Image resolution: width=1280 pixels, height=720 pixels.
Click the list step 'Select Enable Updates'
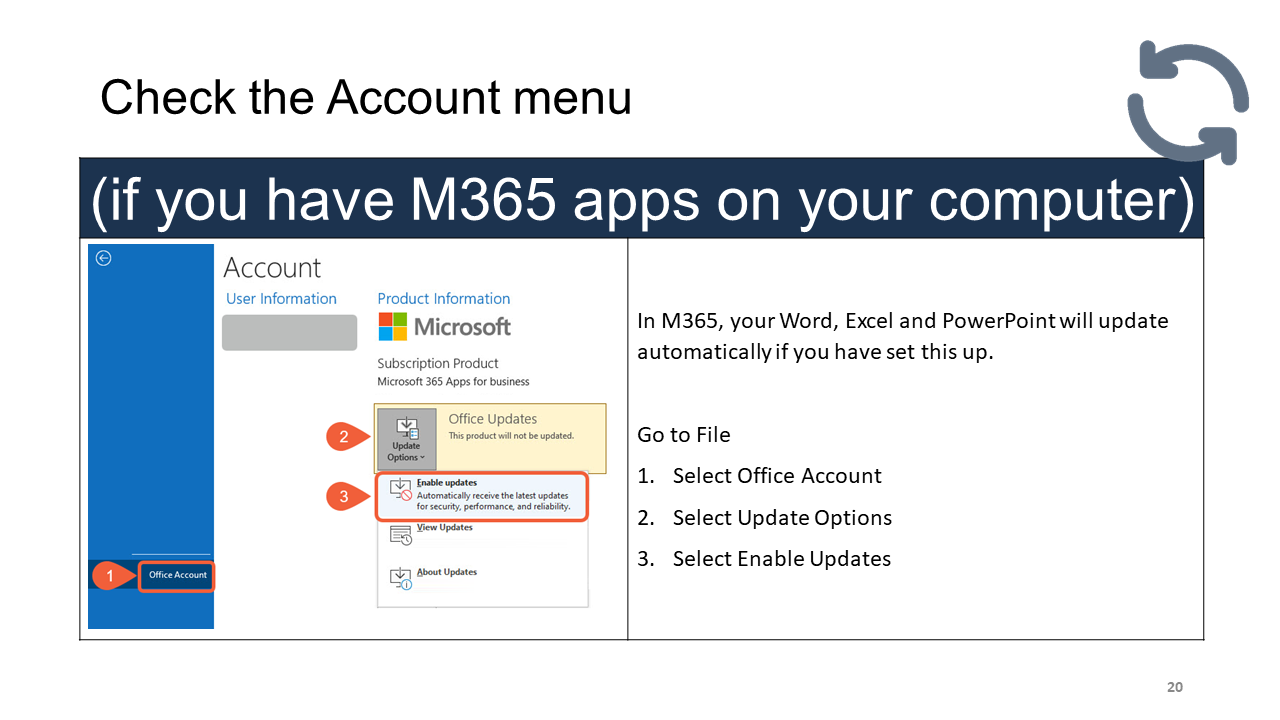point(781,559)
